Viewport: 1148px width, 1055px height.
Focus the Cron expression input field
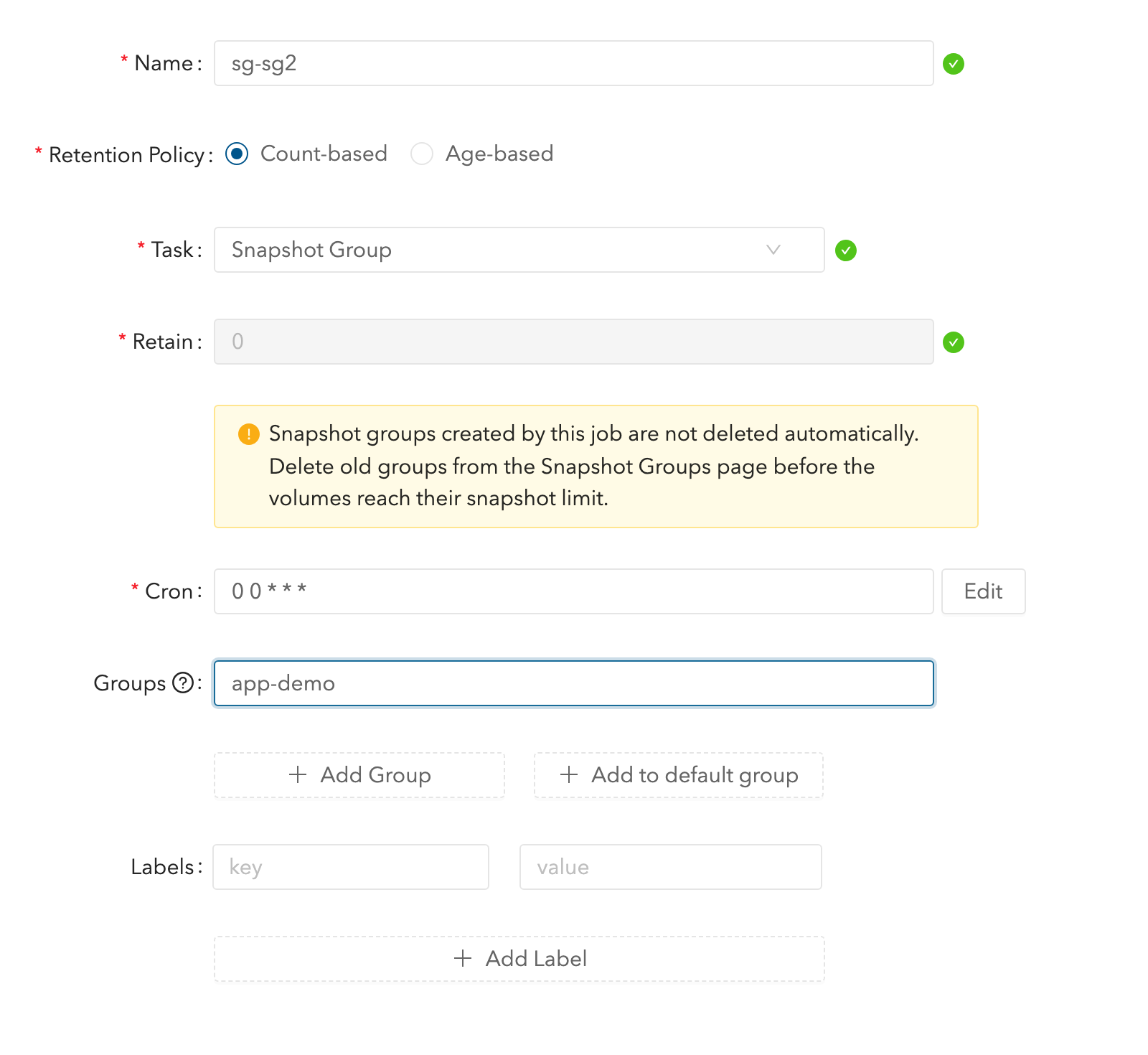(x=574, y=591)
